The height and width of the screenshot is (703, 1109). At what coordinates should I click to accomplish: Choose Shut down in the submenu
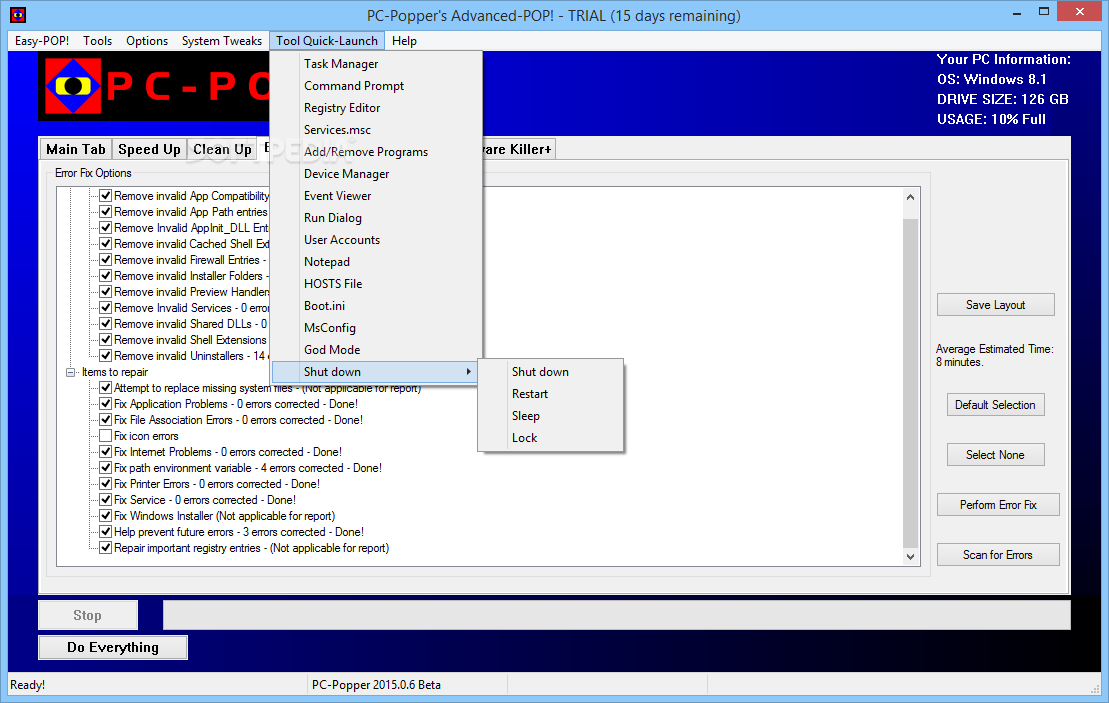tap(550, 371)
